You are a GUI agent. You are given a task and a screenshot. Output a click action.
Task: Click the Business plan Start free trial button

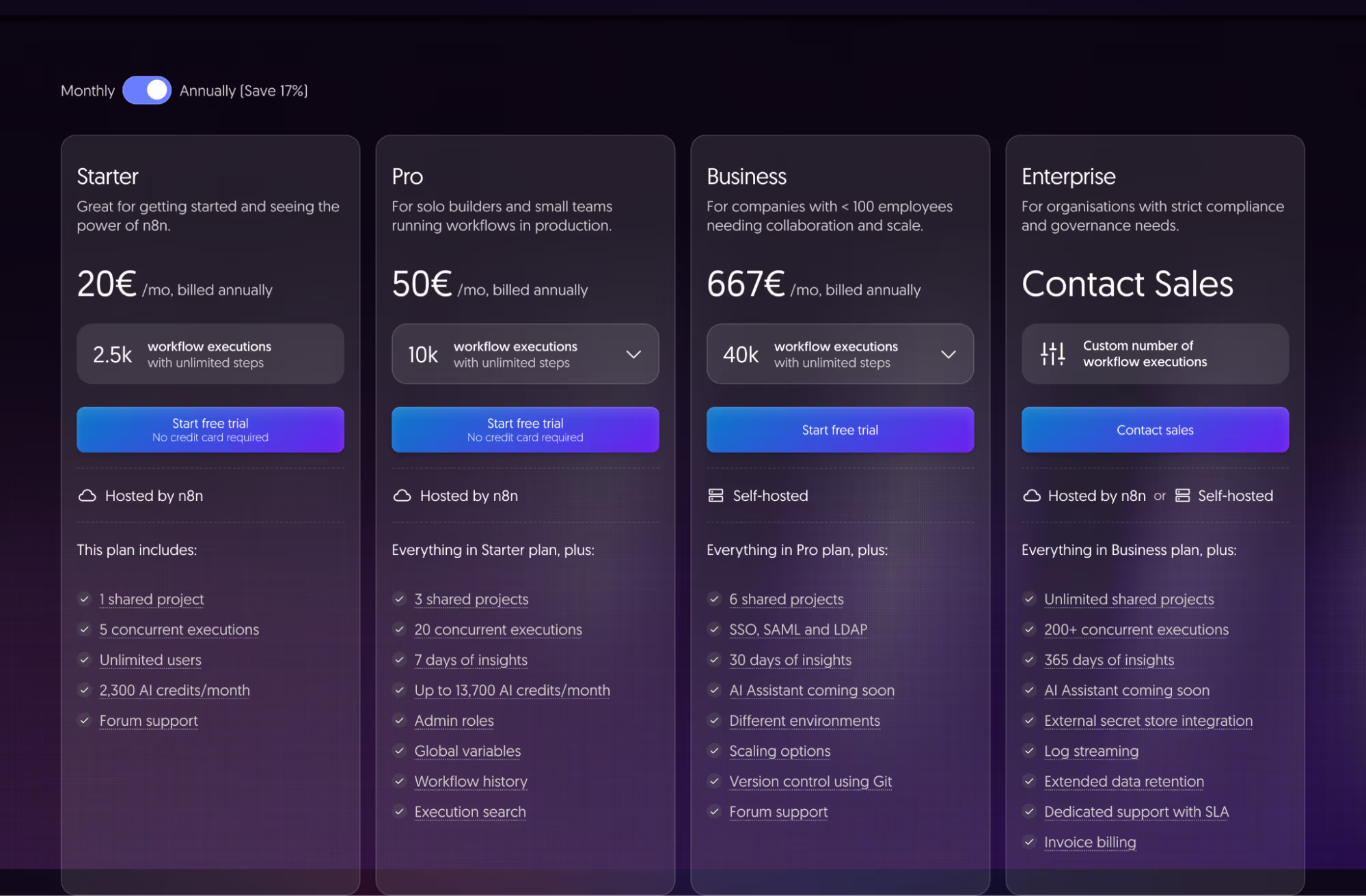(x=840, y=430)
